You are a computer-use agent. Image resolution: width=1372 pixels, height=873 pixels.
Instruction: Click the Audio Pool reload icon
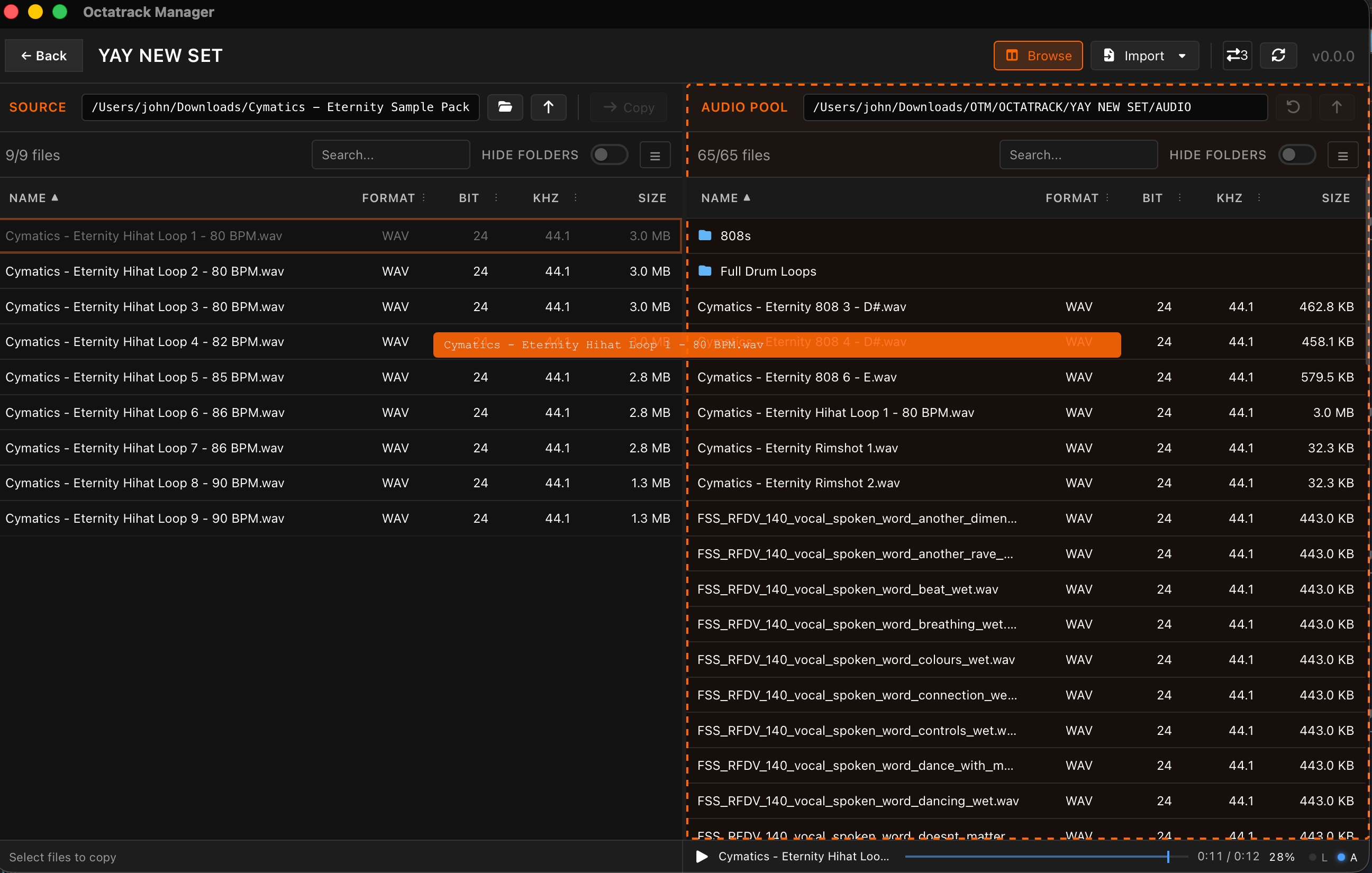(1293, 107)
